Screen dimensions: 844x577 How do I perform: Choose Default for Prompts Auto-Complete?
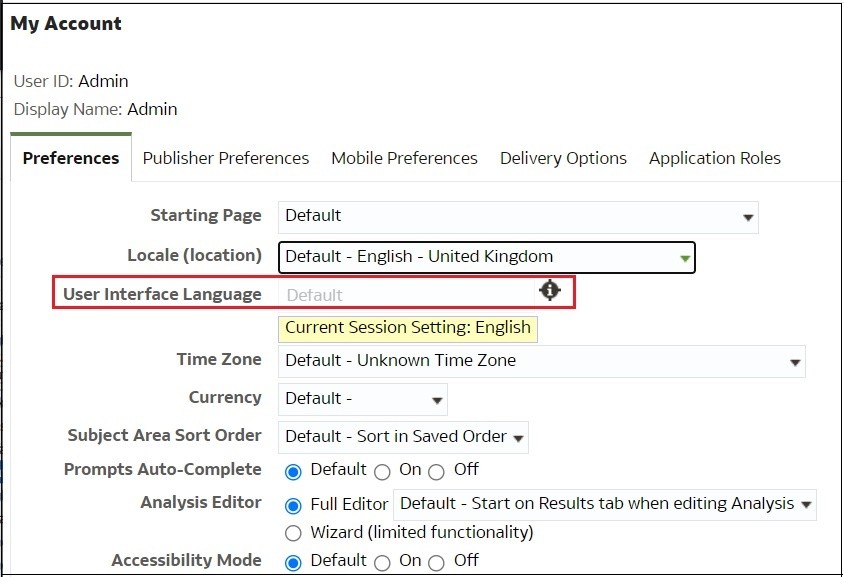[293, 472]
